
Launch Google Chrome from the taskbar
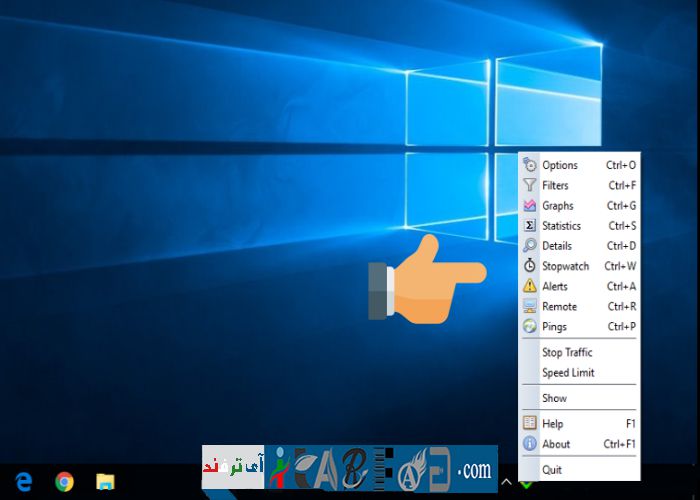64,482
